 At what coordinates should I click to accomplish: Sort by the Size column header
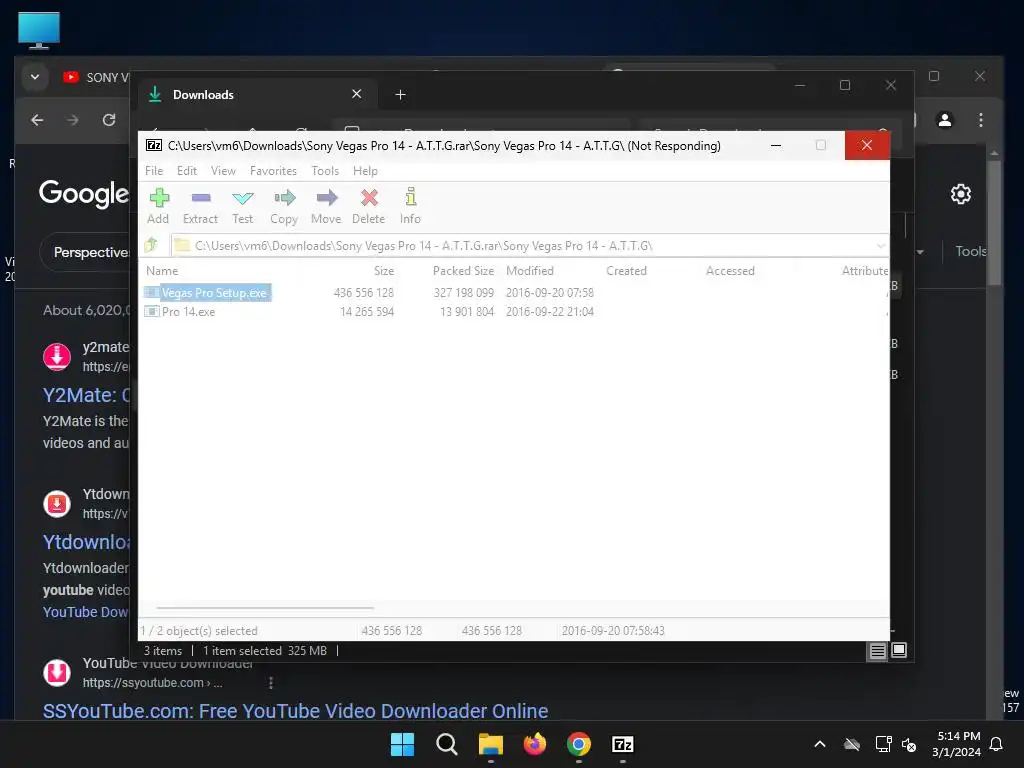pyautogui.click(x=383, y=270)
